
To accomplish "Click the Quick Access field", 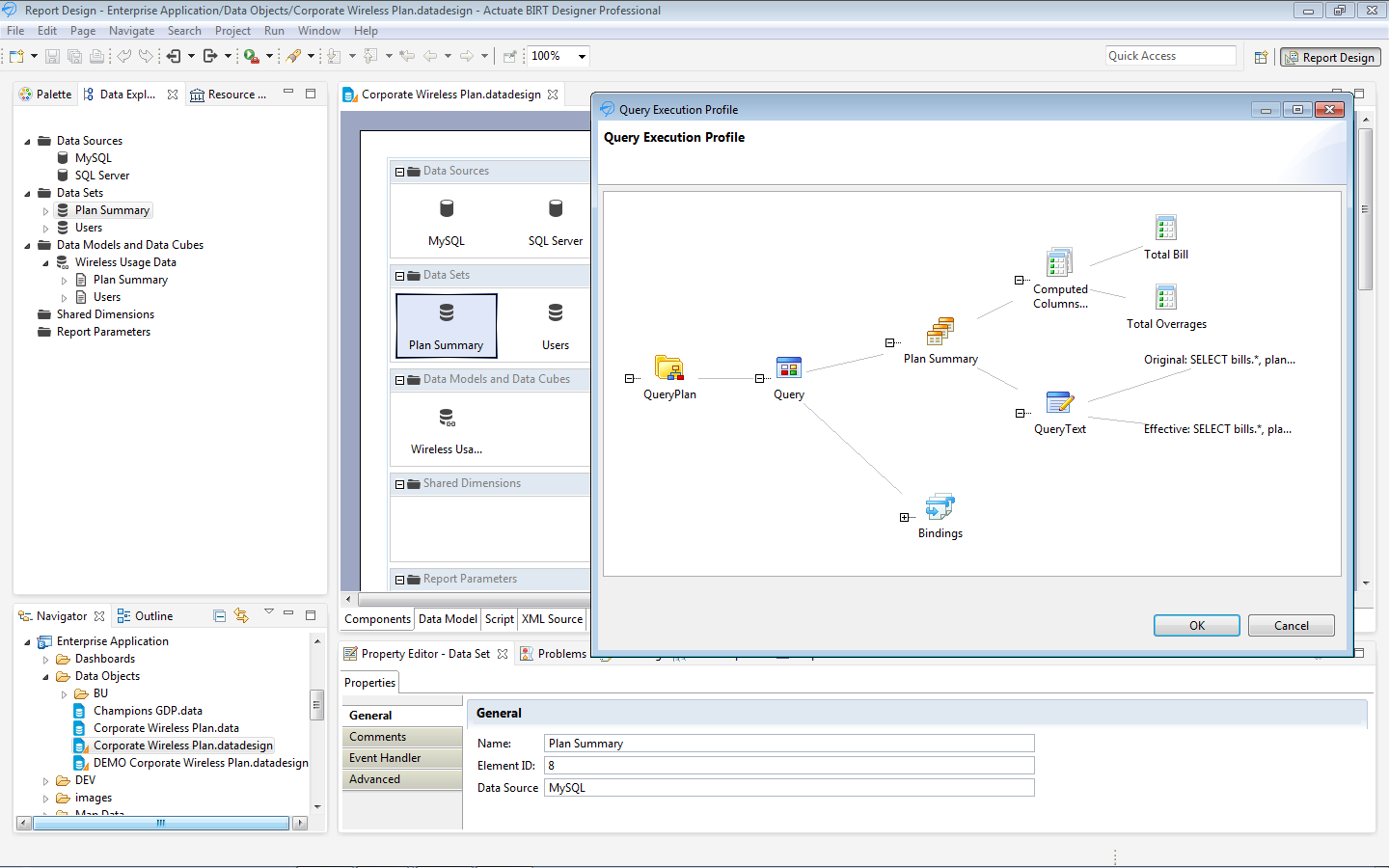I will click(x=1171, y=56).
